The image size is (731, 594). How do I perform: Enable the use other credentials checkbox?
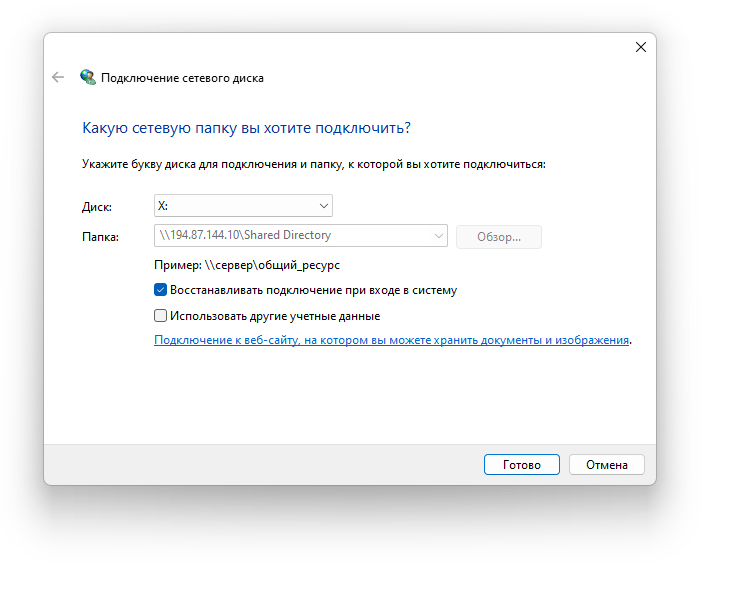point(160,316)
